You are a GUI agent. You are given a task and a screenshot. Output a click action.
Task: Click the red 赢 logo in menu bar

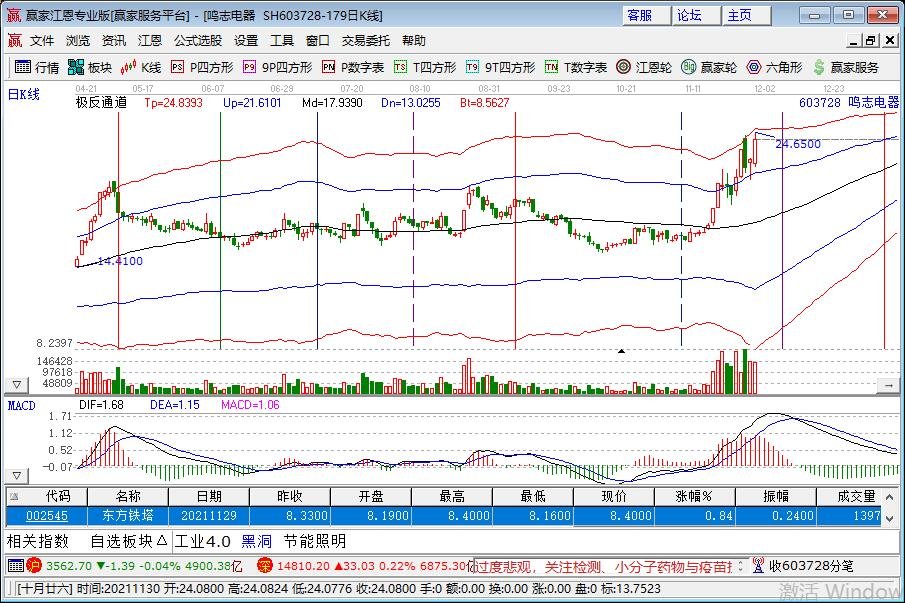coord(14,40)
